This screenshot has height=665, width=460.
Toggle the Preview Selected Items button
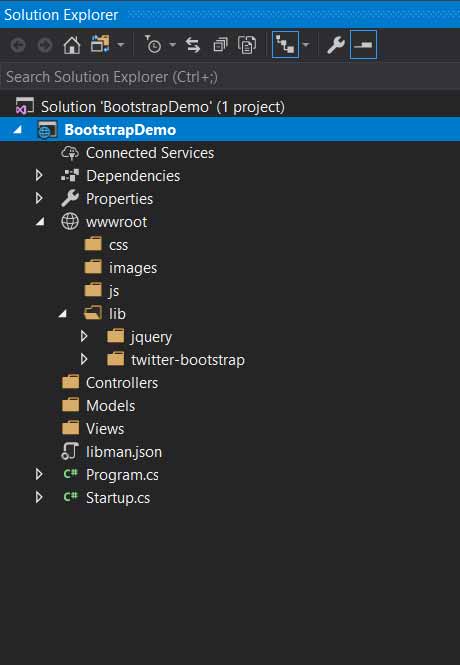[x=363, y=45]
